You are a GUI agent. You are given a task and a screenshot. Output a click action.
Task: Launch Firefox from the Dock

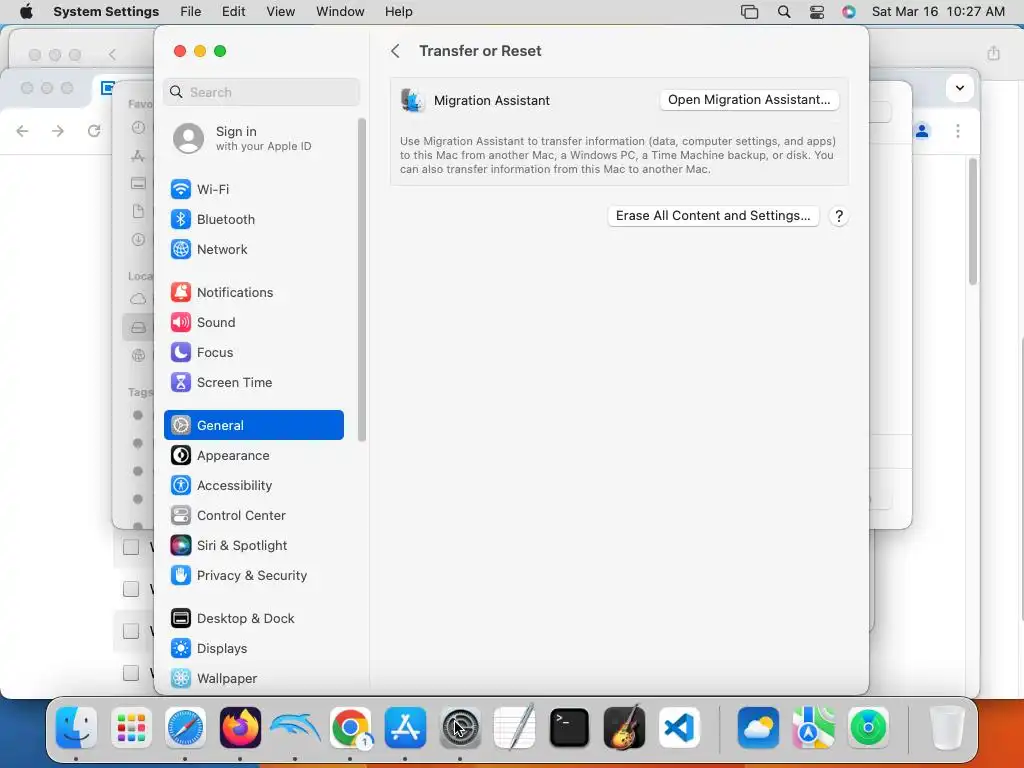[240, 728]
